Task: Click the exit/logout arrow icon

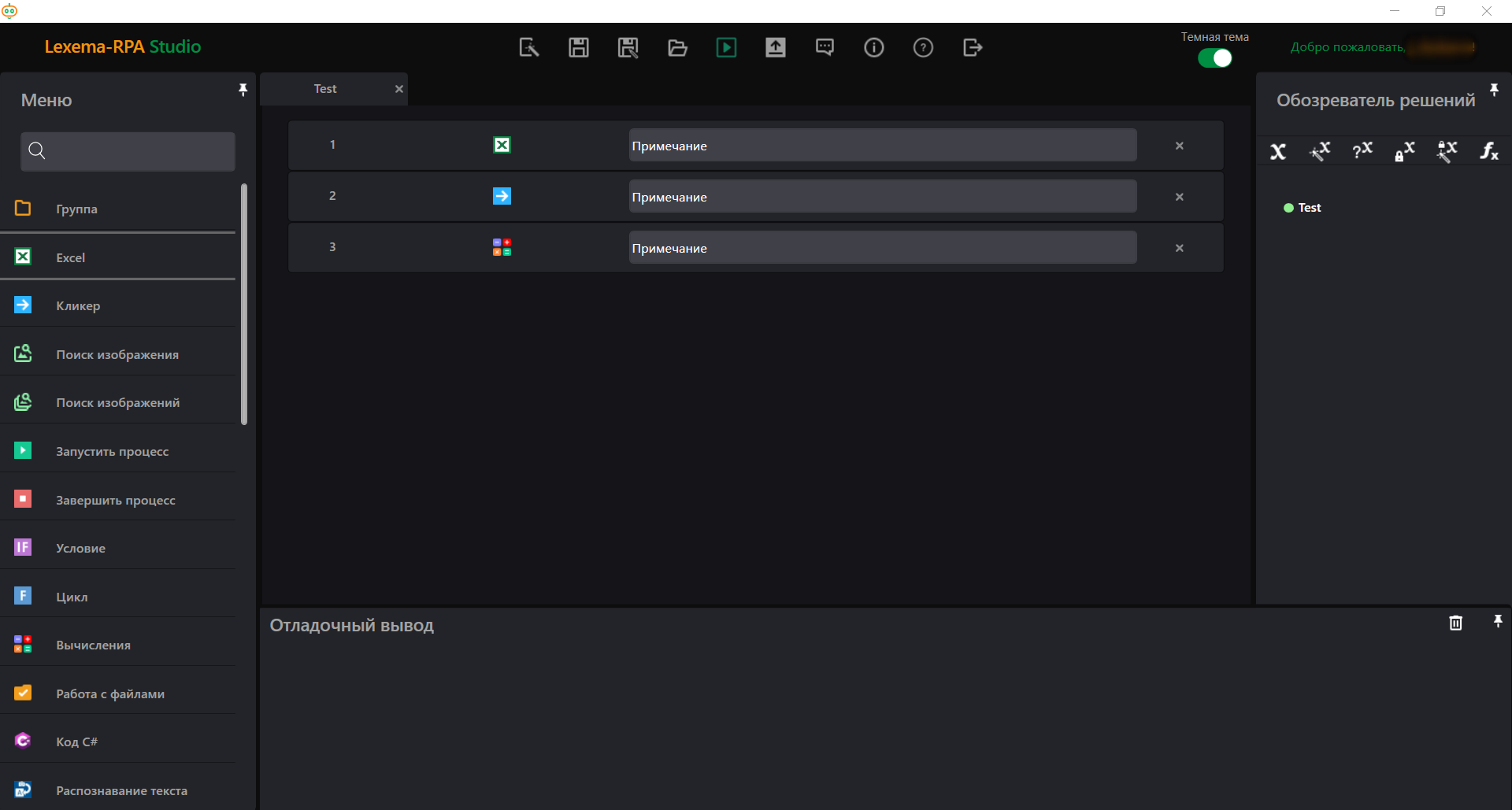Action: 973,47
